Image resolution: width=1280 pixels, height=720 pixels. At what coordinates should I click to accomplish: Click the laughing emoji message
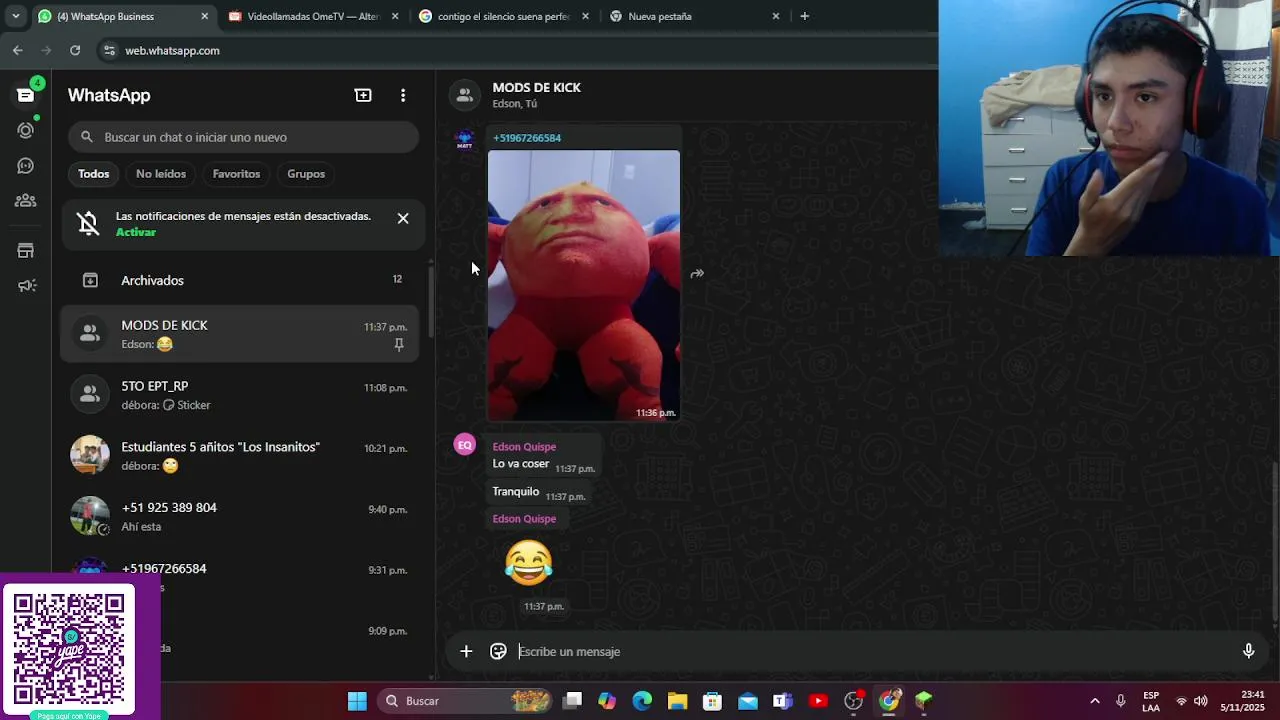pyautogui.click(x=528, y=563)
